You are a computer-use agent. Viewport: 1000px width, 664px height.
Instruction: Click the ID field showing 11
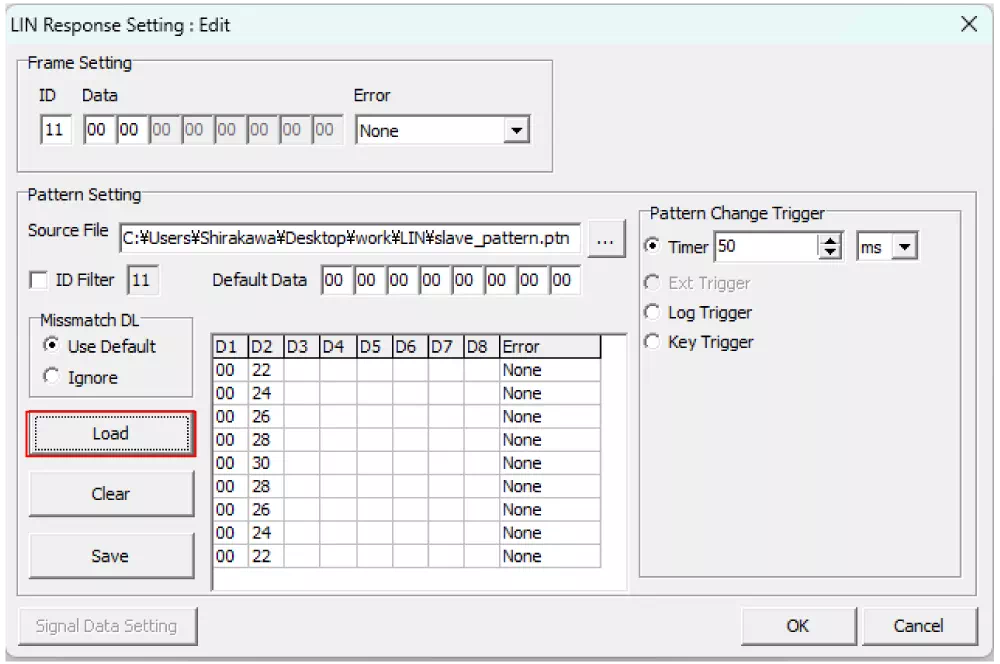pos(55,130)
